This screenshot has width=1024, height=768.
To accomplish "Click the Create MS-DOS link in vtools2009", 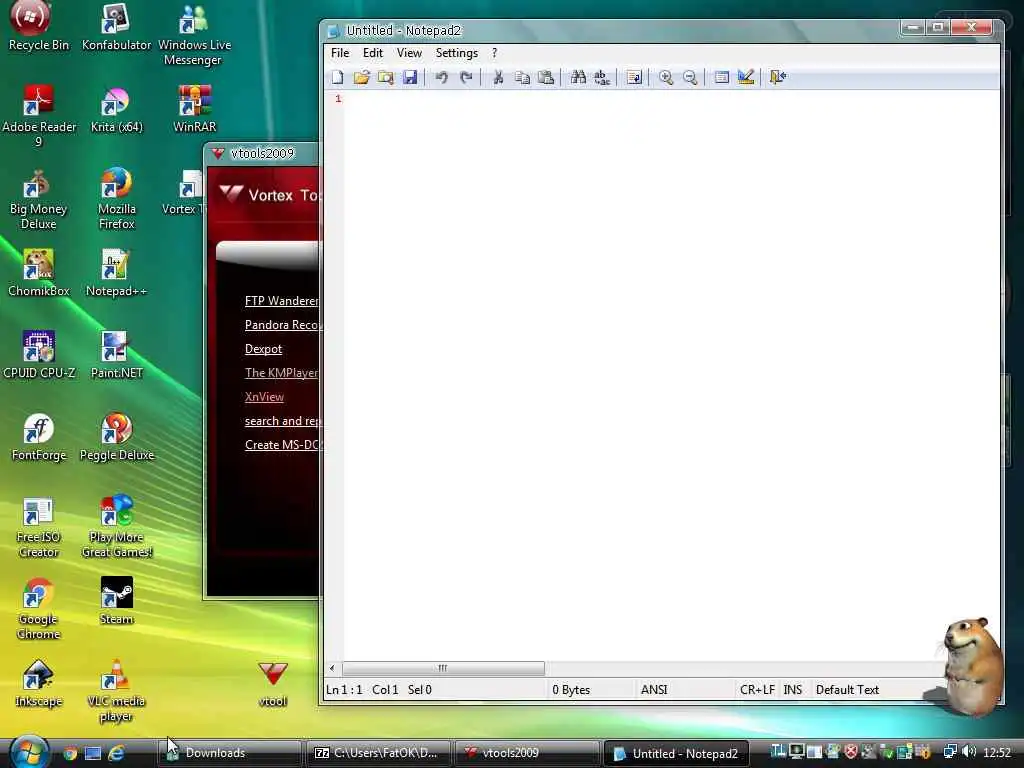I will tap(282, 445).
